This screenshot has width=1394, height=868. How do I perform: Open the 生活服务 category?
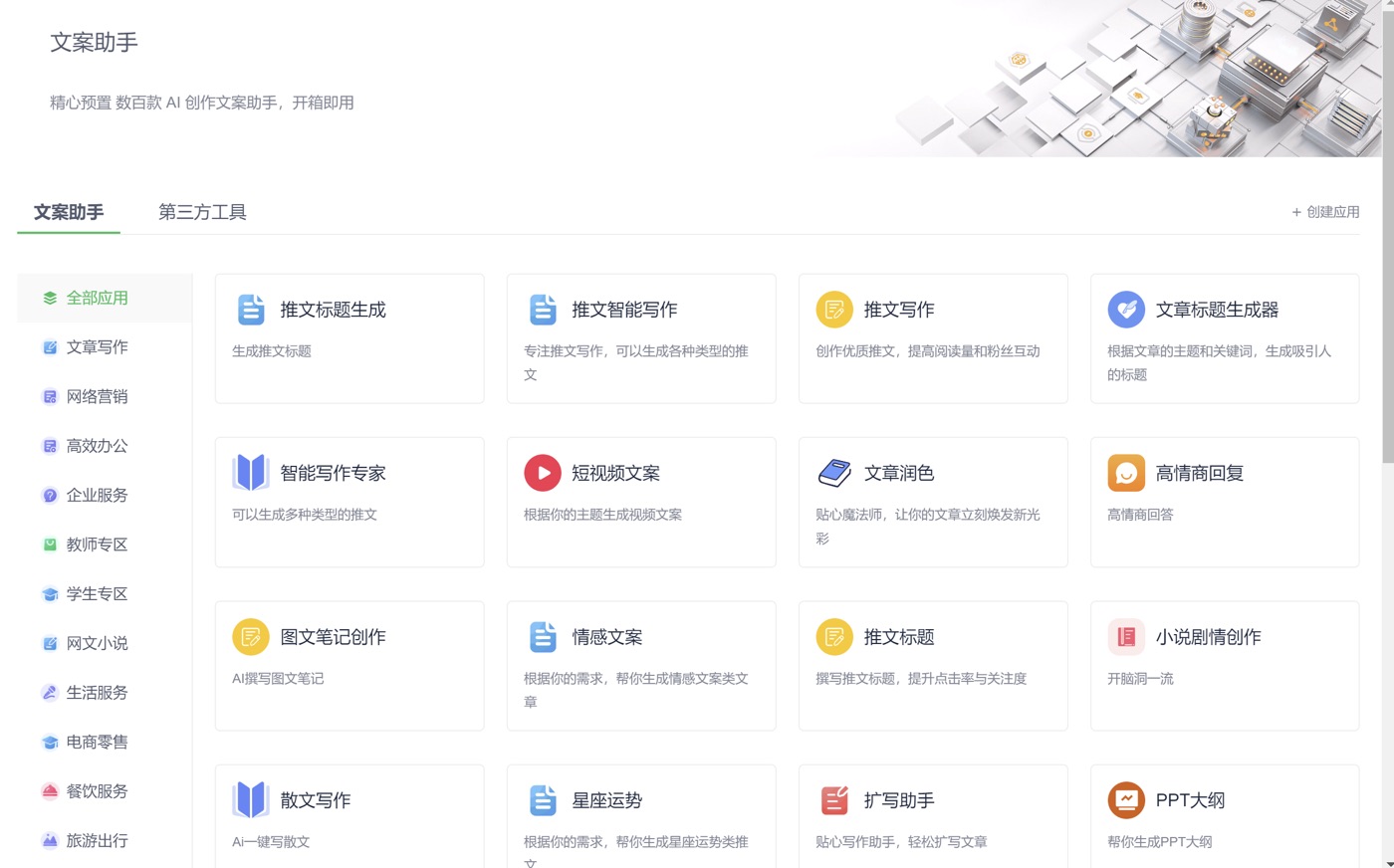point(105,693)
